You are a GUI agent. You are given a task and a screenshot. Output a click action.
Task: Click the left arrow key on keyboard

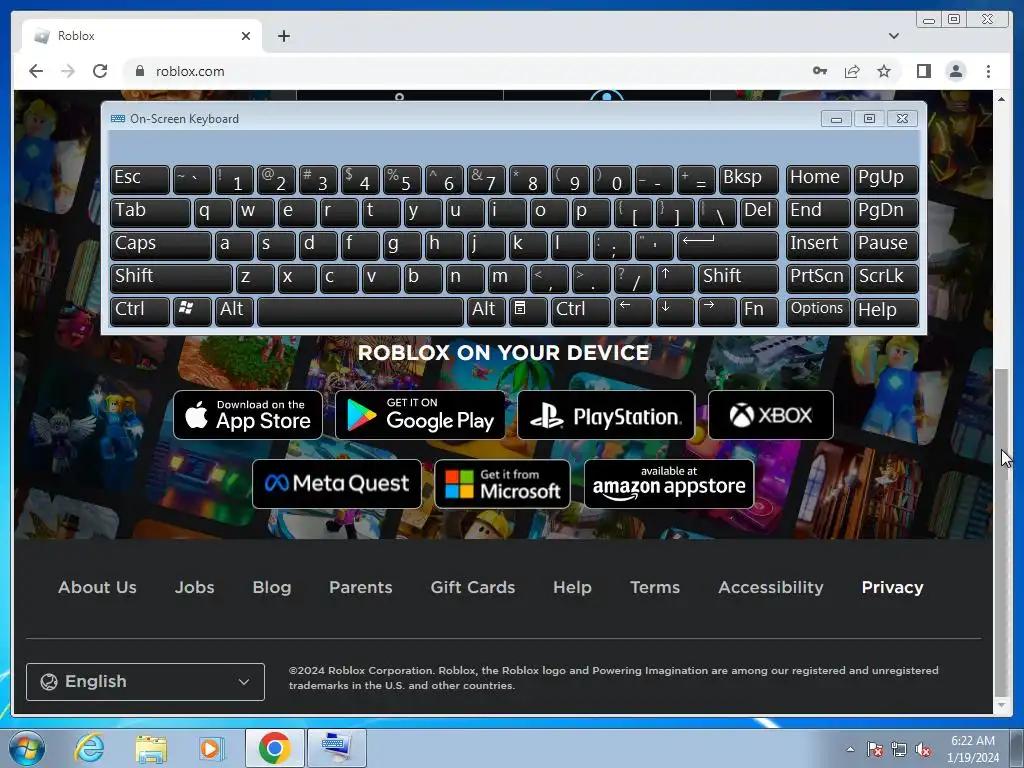[633, 311]
